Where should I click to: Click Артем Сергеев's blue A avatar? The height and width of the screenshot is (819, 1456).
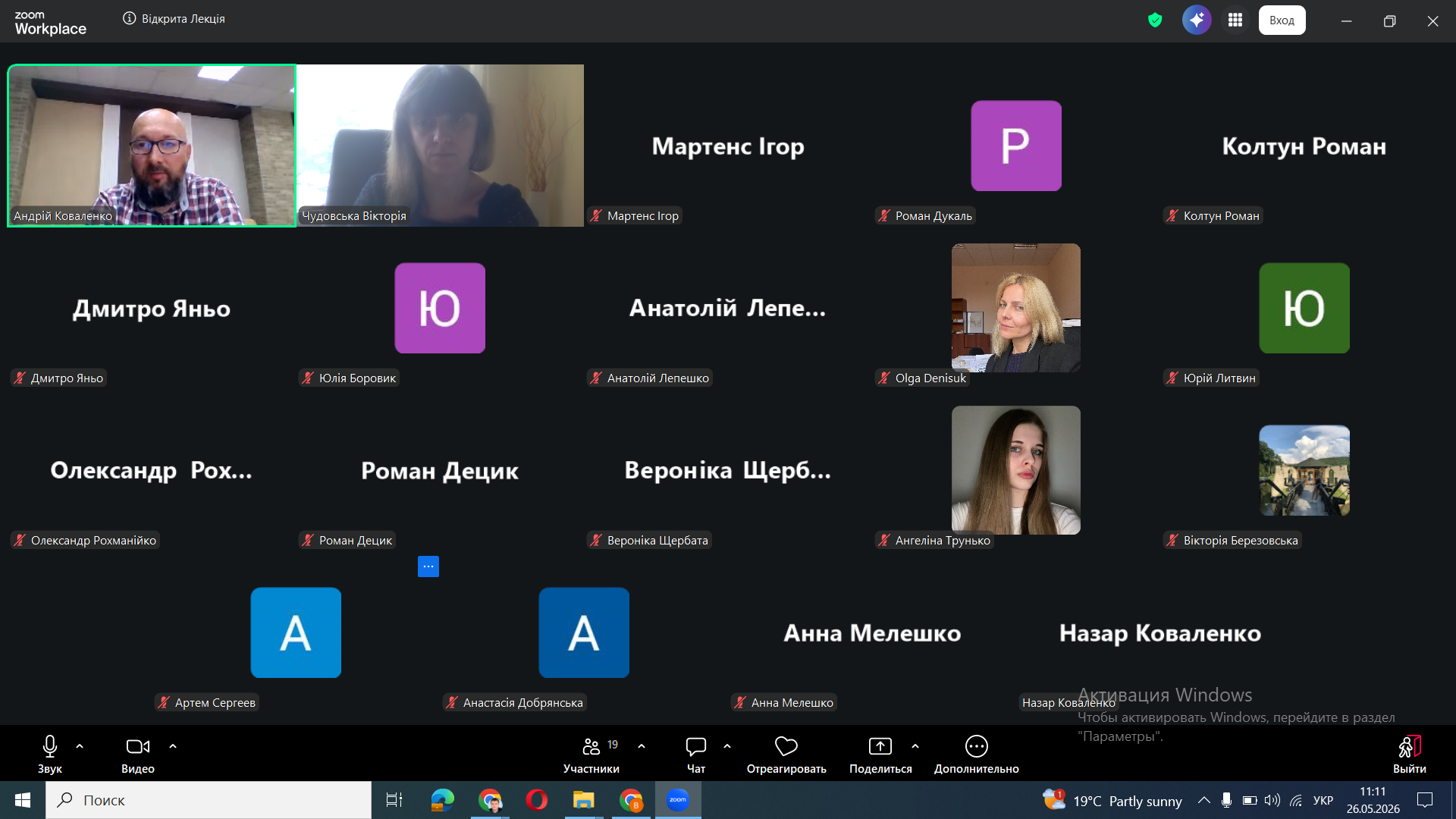tap(296, 632)
